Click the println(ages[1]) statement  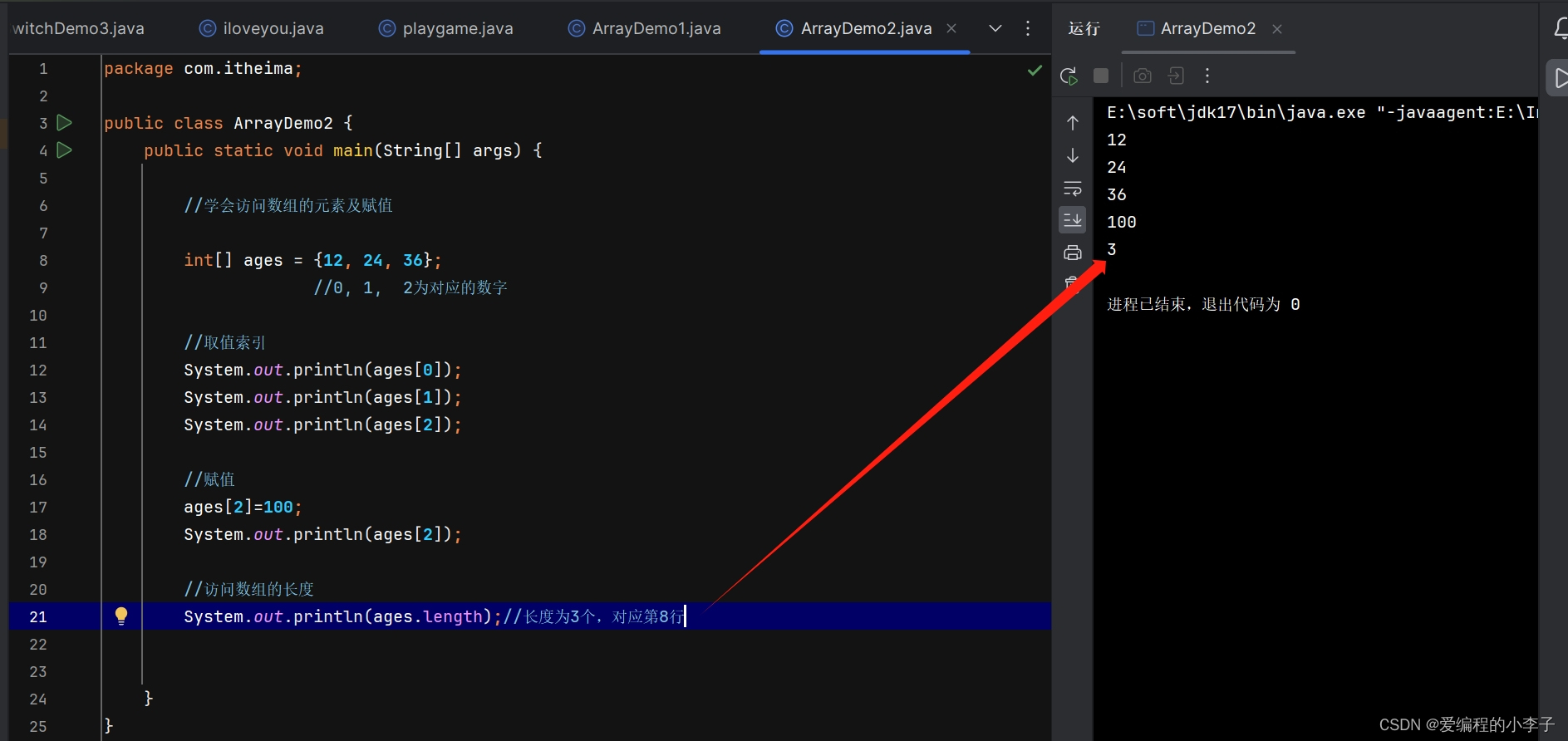click(x=322, y=397)
